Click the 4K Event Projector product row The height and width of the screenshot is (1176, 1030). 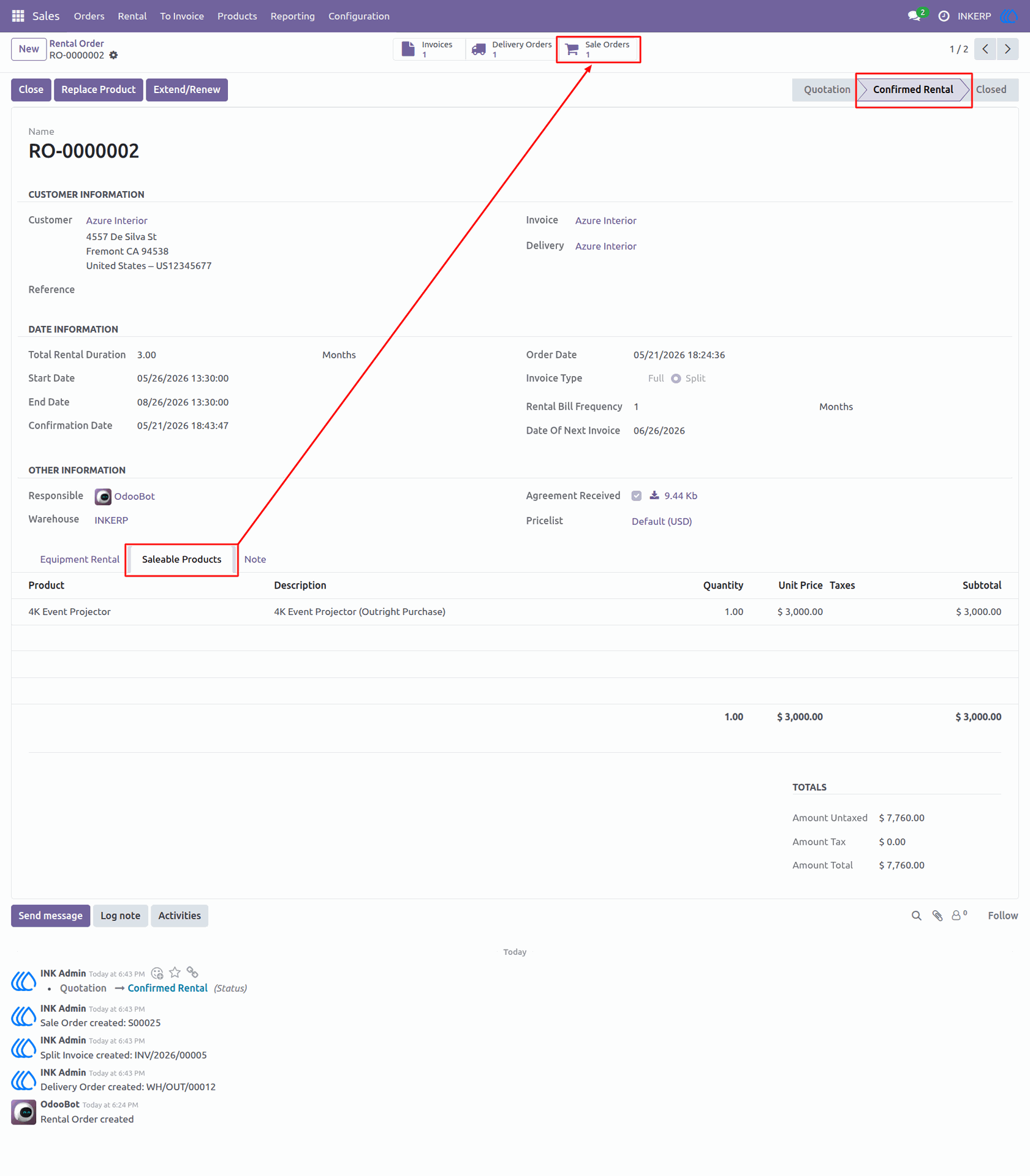click(x=515, y=612)
